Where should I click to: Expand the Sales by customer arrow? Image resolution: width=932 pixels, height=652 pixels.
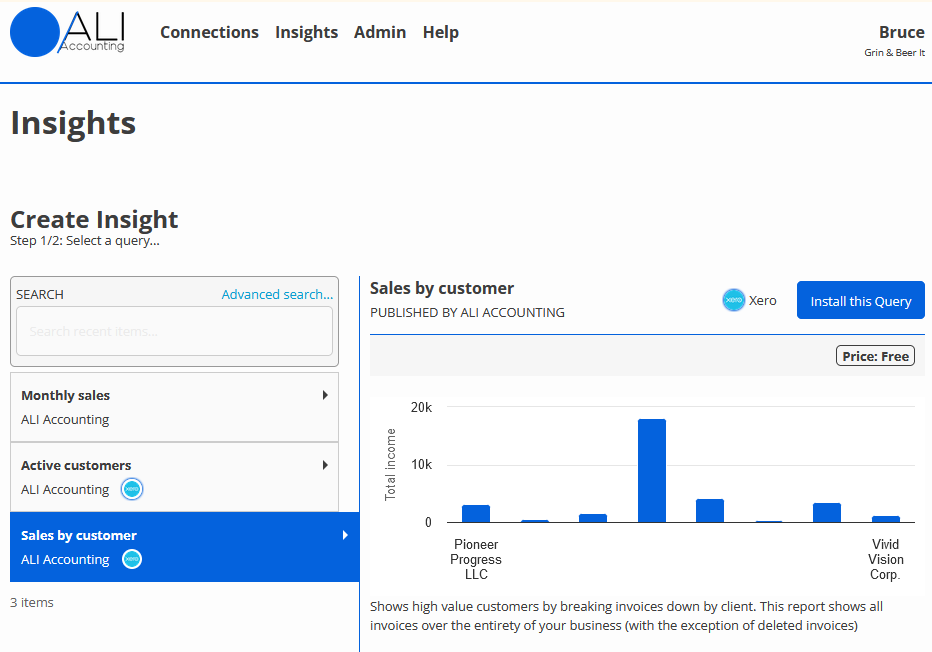(x=345, y=535)
